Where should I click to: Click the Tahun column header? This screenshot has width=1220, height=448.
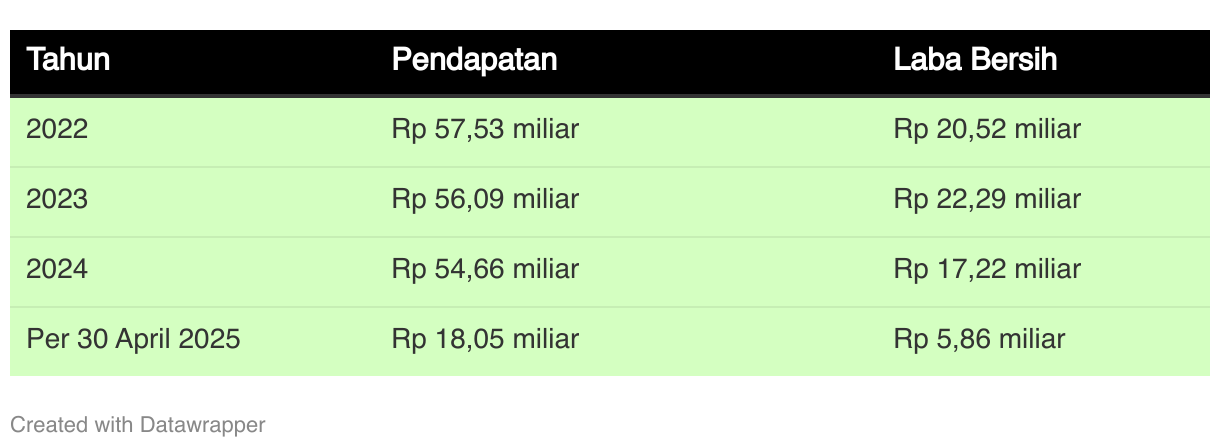point(68,60)
